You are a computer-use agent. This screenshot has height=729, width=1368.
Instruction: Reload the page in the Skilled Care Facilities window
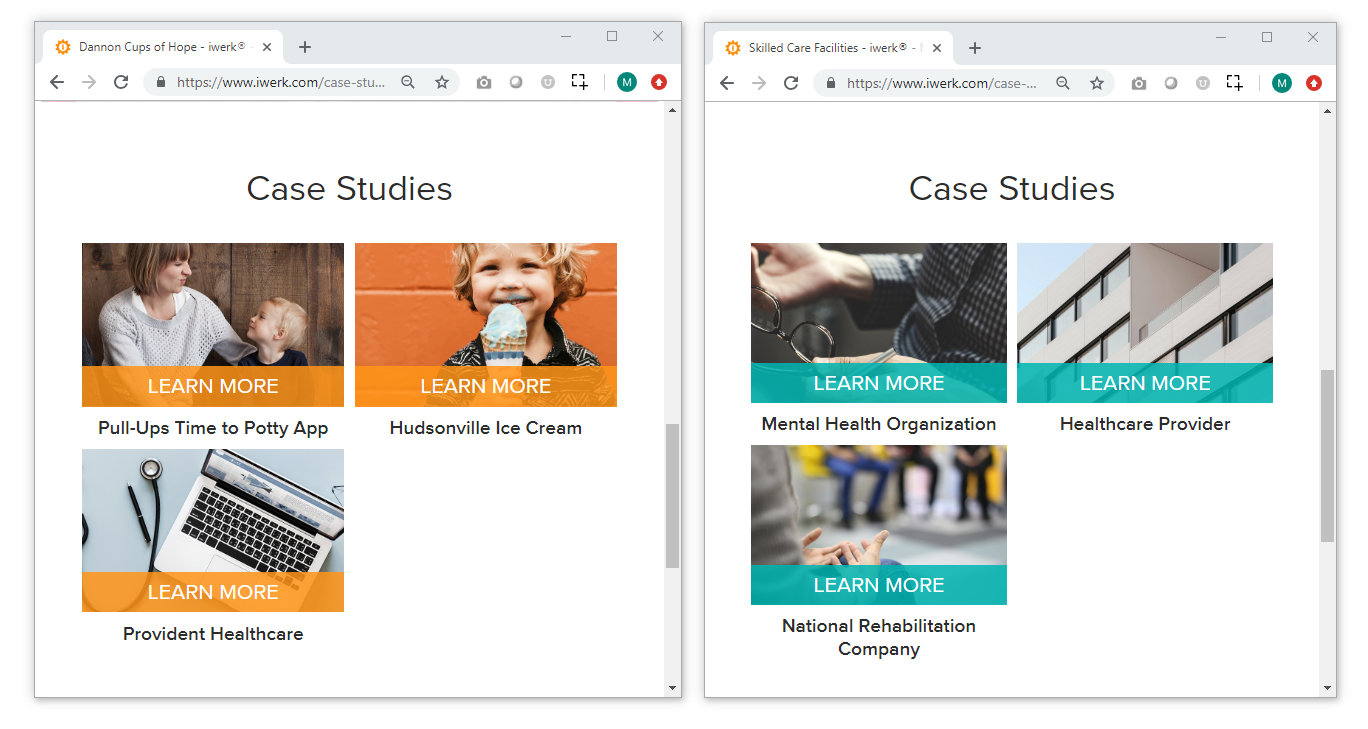point(791,83)
